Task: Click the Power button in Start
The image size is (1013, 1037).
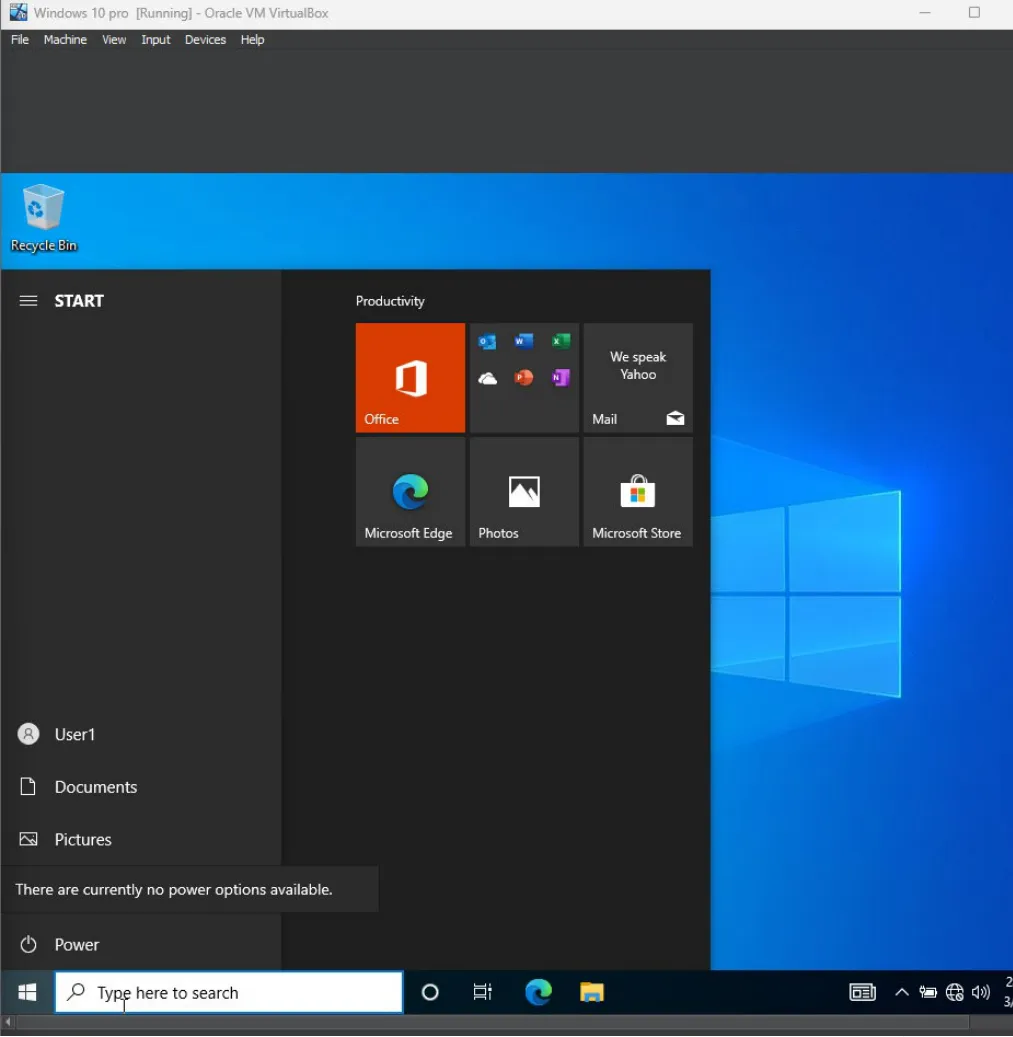Action: 140,944
